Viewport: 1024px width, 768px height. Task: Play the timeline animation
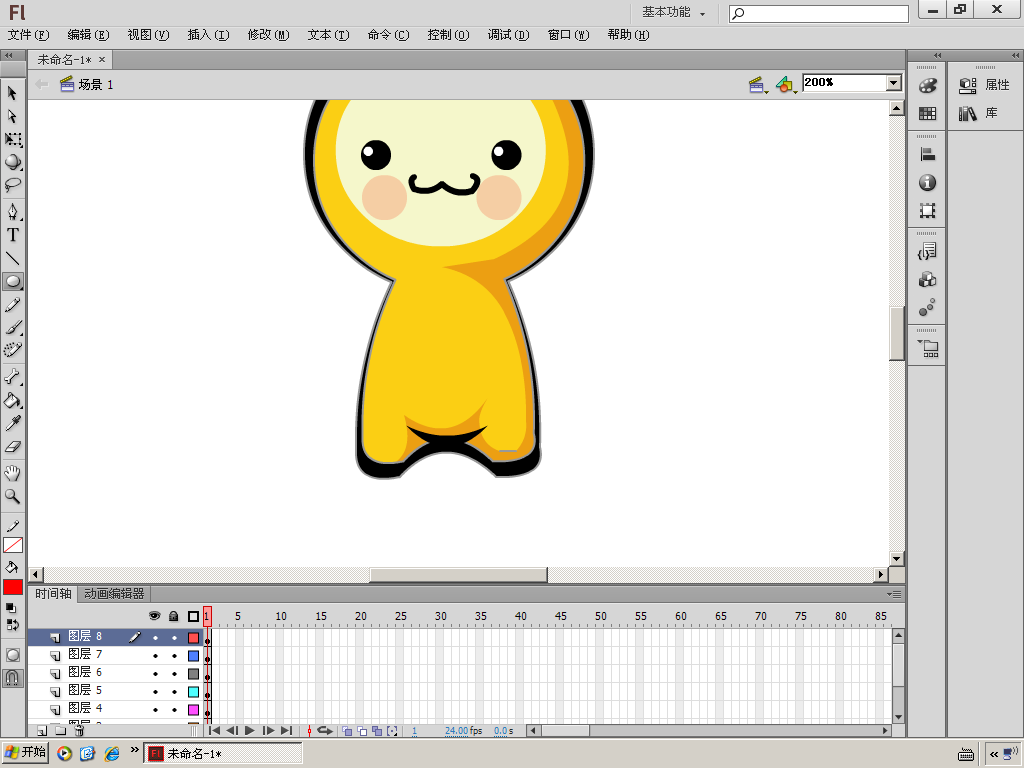pyautogui.click(x=249, y=731)
